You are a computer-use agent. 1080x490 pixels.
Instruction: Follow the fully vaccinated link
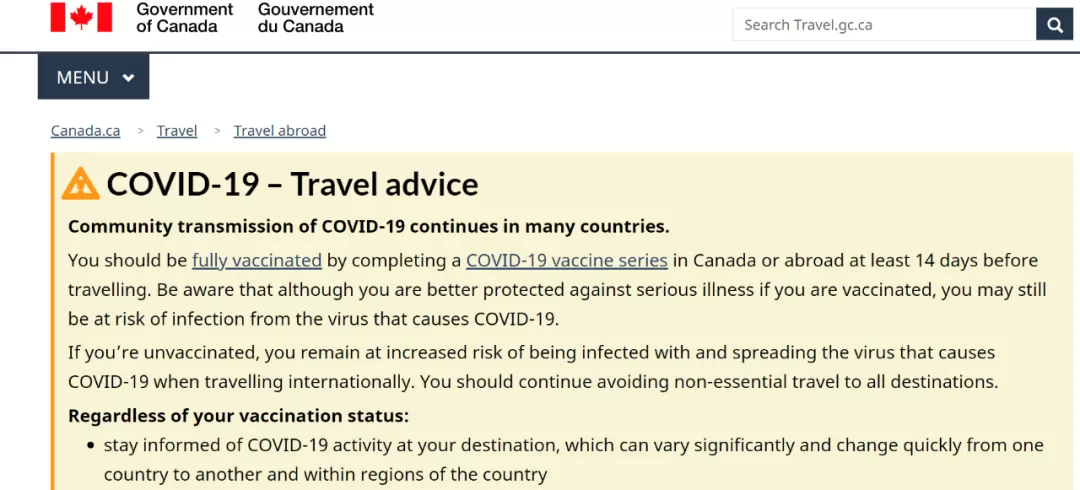click(257, 261)
